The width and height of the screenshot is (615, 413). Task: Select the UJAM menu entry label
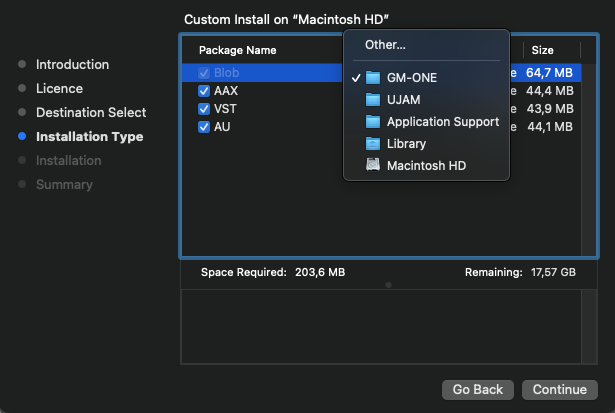[x=404, y=100]
